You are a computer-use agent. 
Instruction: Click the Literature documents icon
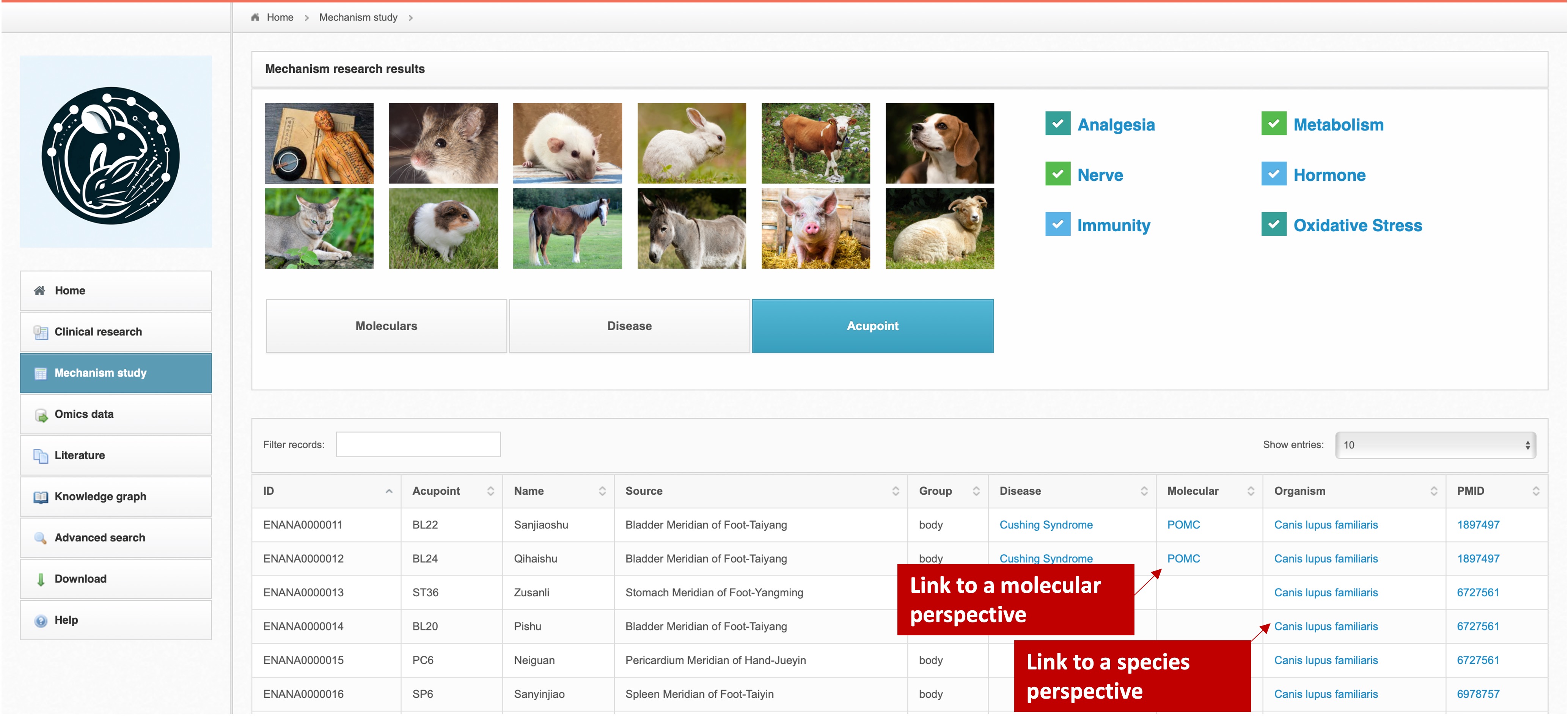tap(41, 456)
